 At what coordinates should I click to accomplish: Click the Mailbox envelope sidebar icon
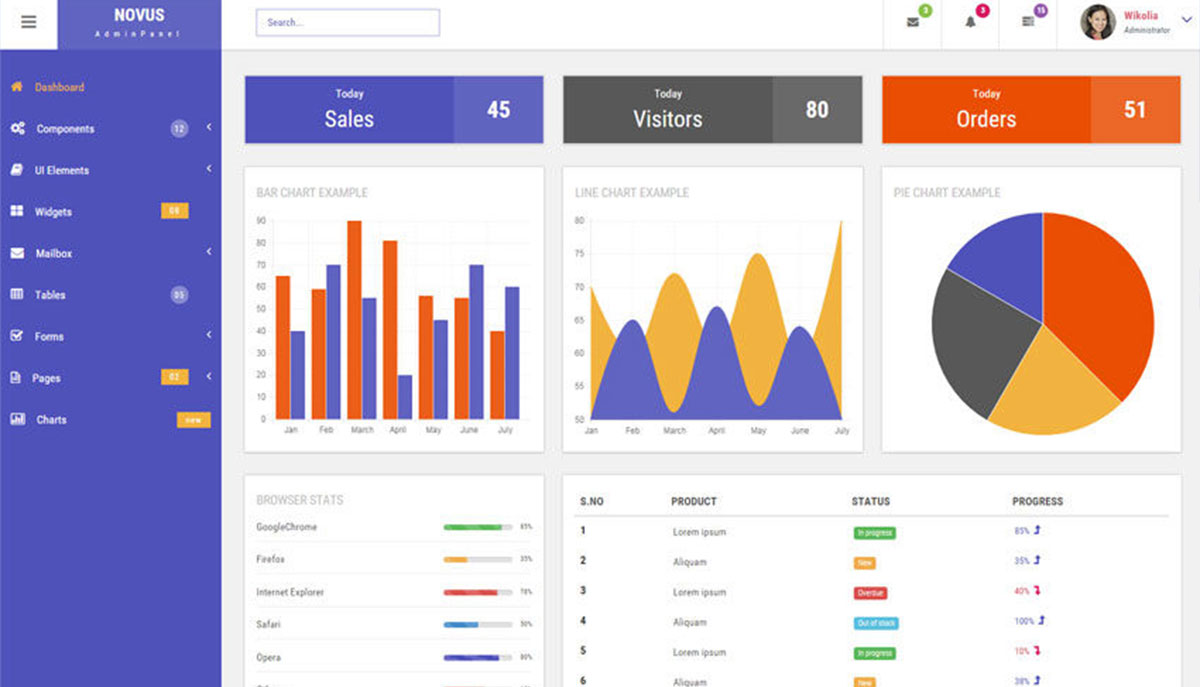(x=17, y=253)
